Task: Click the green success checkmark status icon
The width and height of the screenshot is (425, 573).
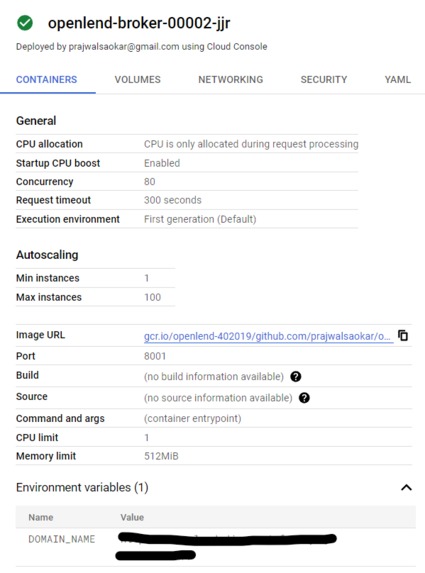Action: point(25,23)
